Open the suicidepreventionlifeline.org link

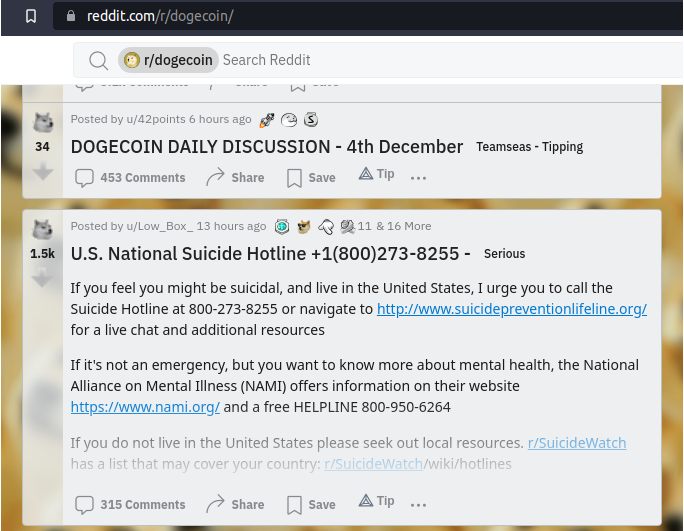[x=512, y=309]
